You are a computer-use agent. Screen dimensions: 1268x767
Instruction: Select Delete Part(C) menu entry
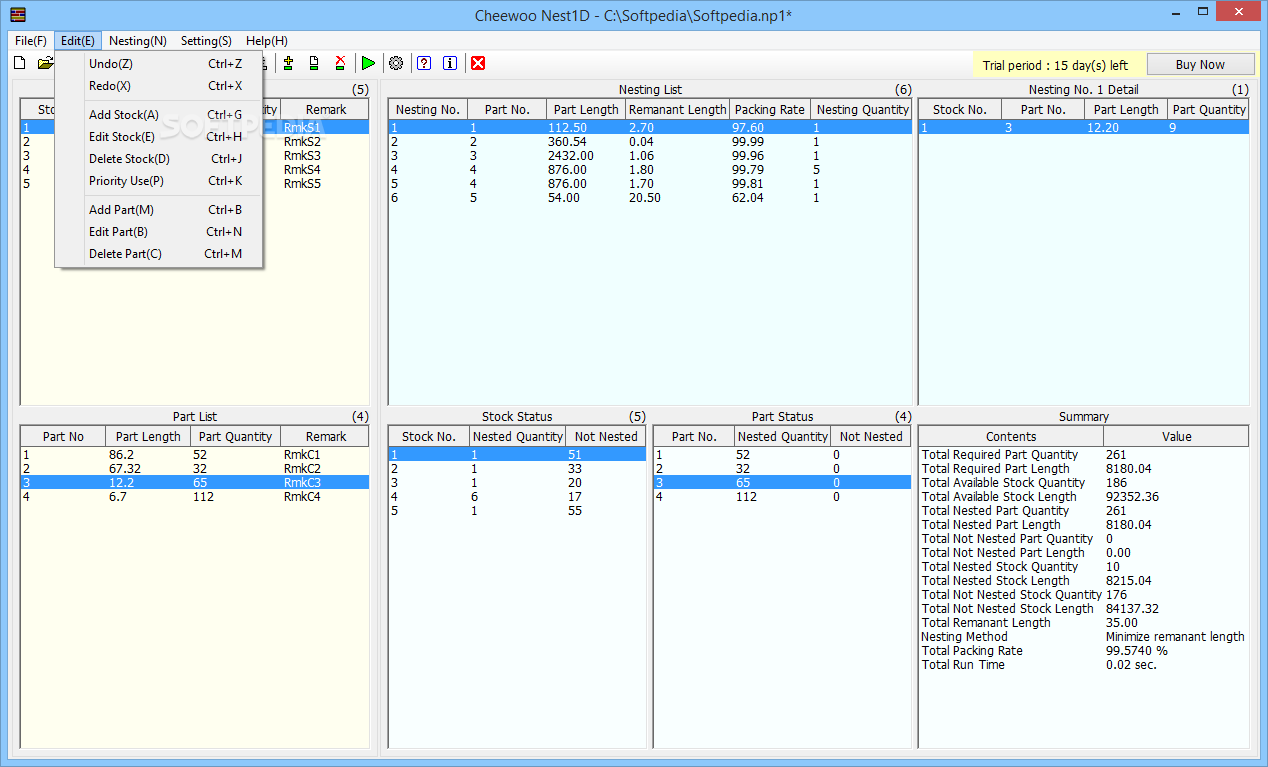(x=159, y=254)
